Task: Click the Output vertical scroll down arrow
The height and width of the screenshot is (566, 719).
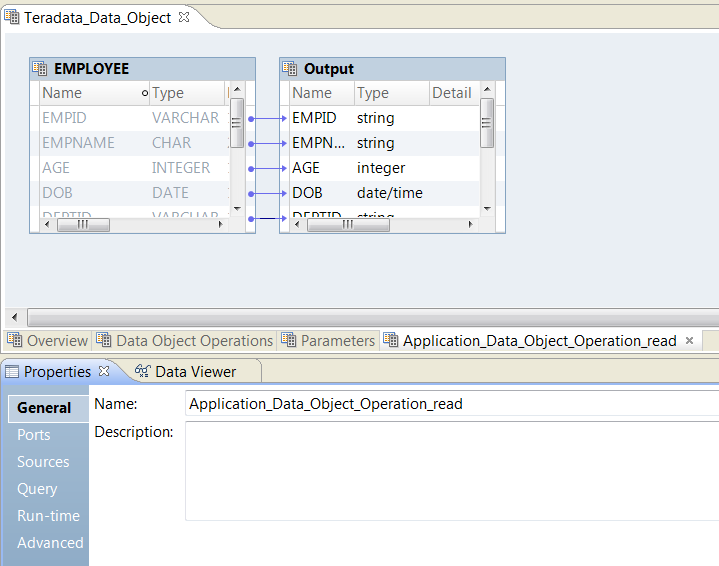Action: 487,209
